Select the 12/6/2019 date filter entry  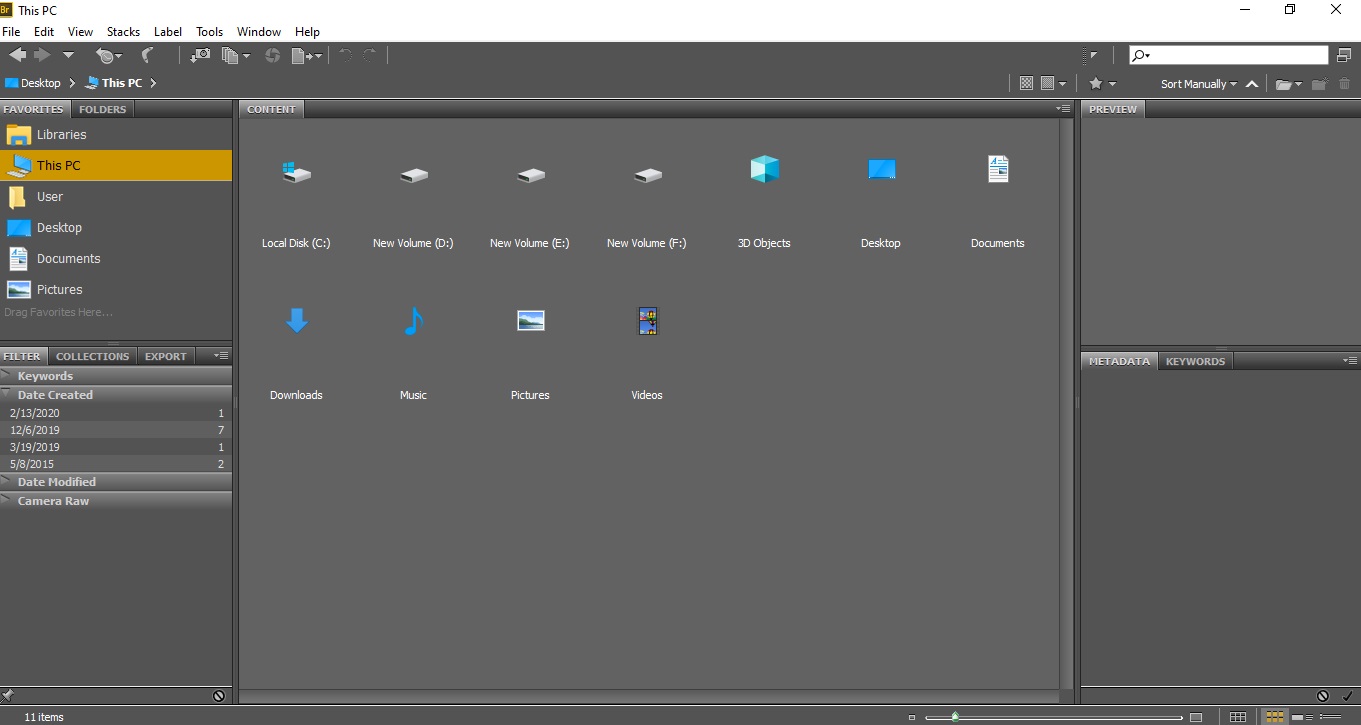click(35, 429)
